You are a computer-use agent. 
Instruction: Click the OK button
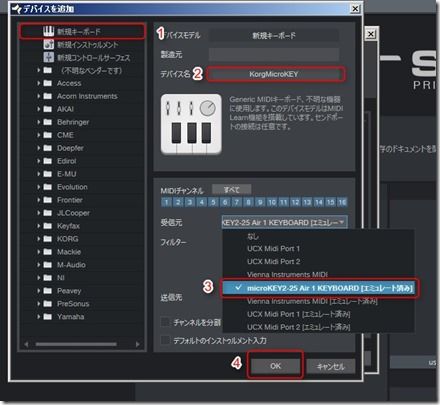click(275, 366)
